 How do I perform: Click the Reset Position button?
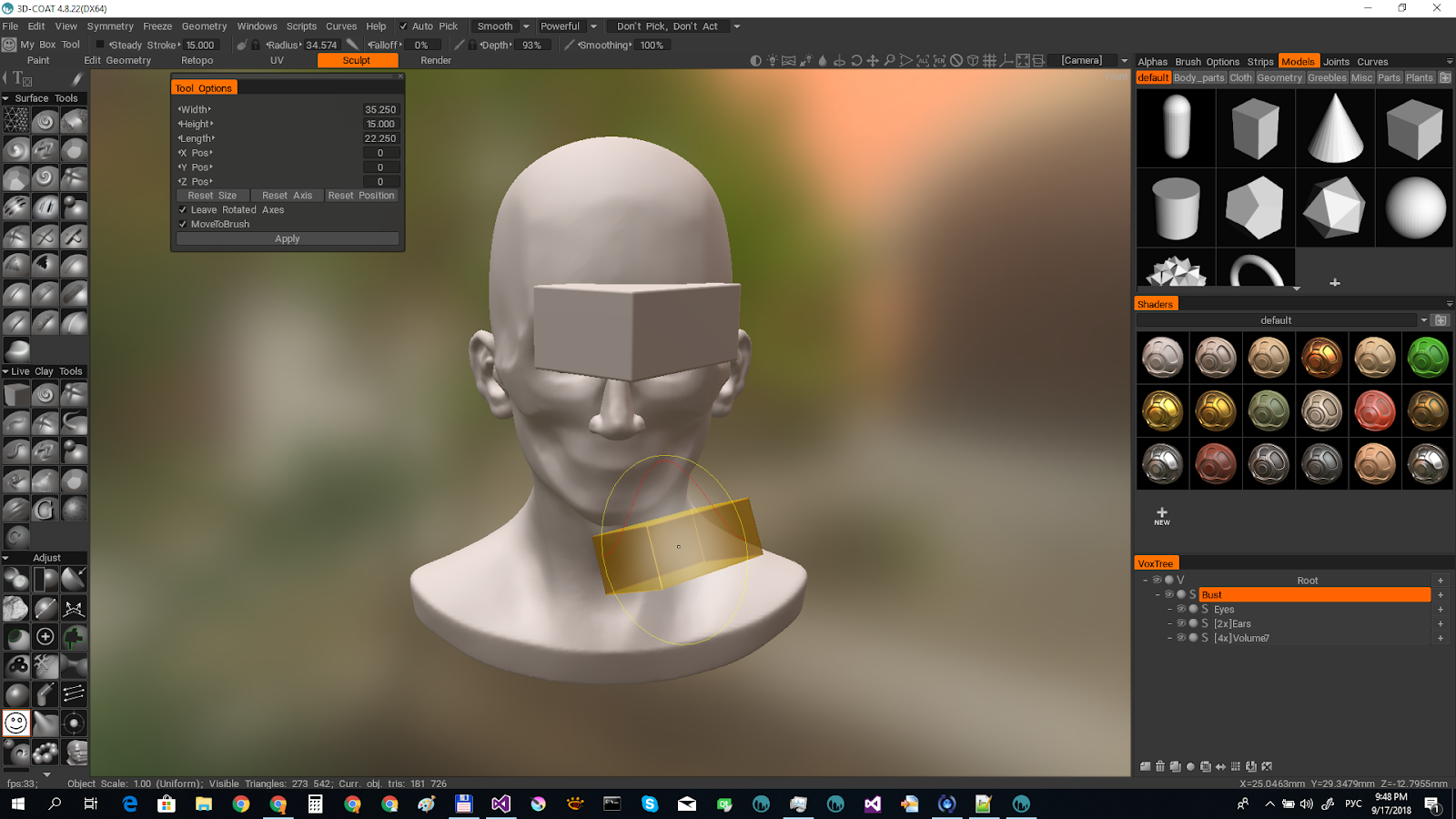click(361, 196)
